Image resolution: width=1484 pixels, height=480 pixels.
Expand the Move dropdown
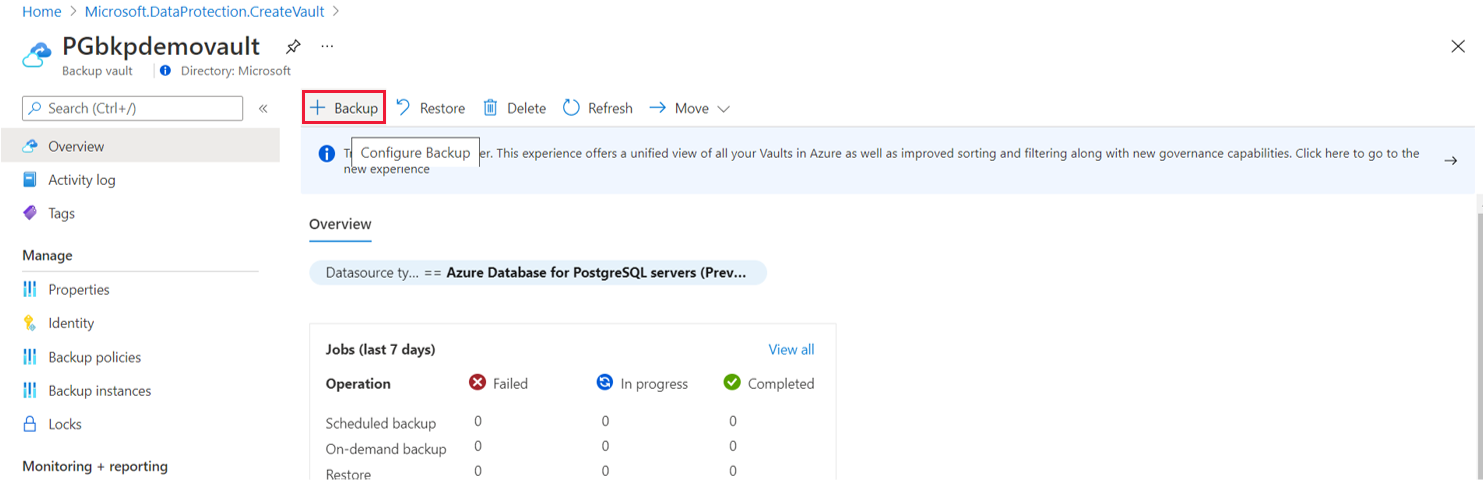(x=690, y=108)
